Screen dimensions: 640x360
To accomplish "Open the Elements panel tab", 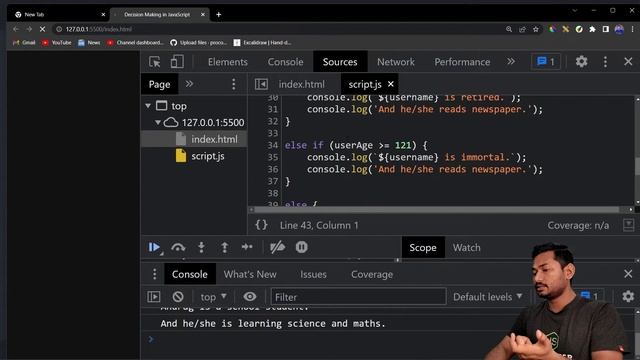I will 227,62.
